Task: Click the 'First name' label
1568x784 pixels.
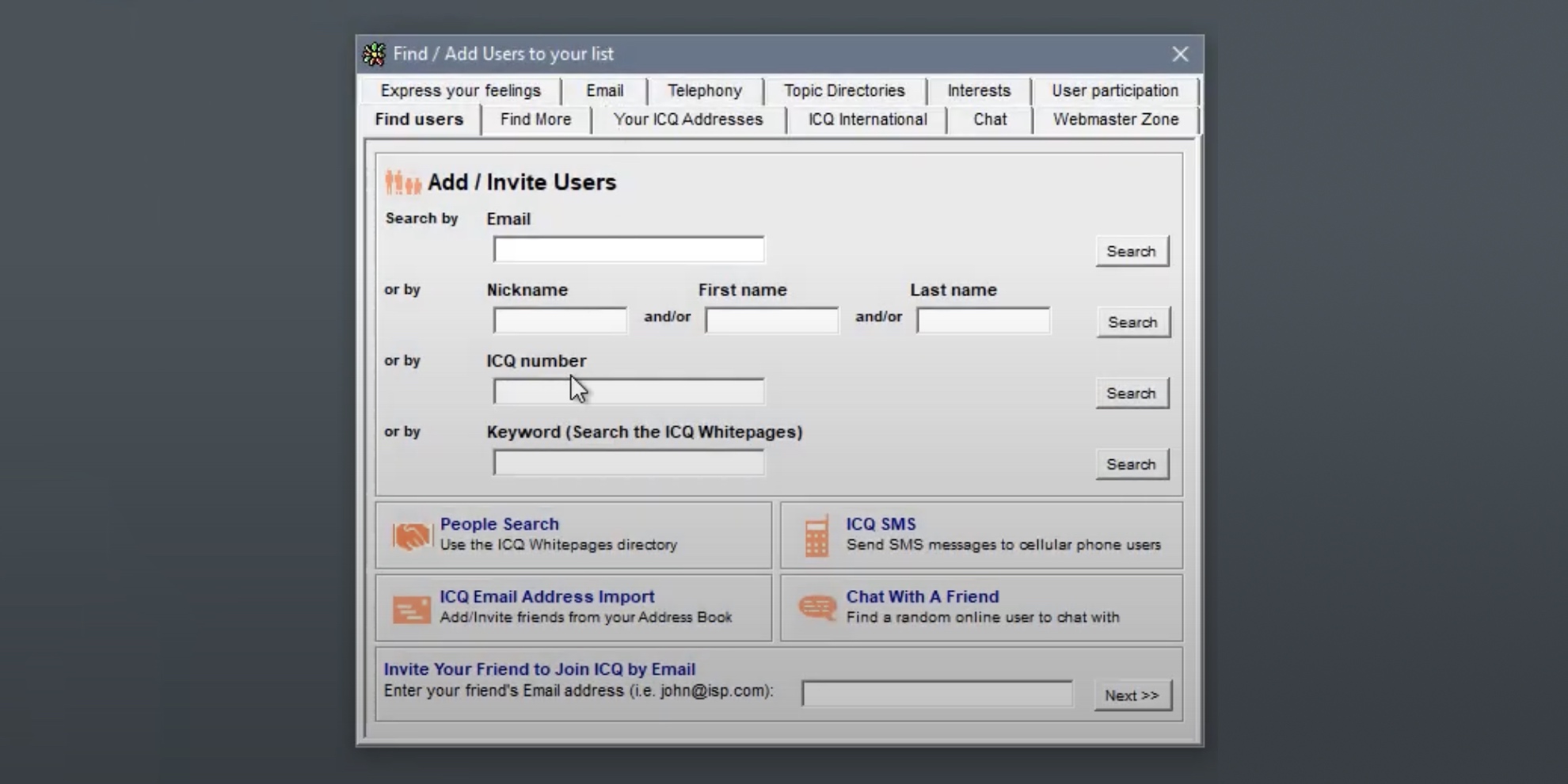Action: tap(743, 290)
